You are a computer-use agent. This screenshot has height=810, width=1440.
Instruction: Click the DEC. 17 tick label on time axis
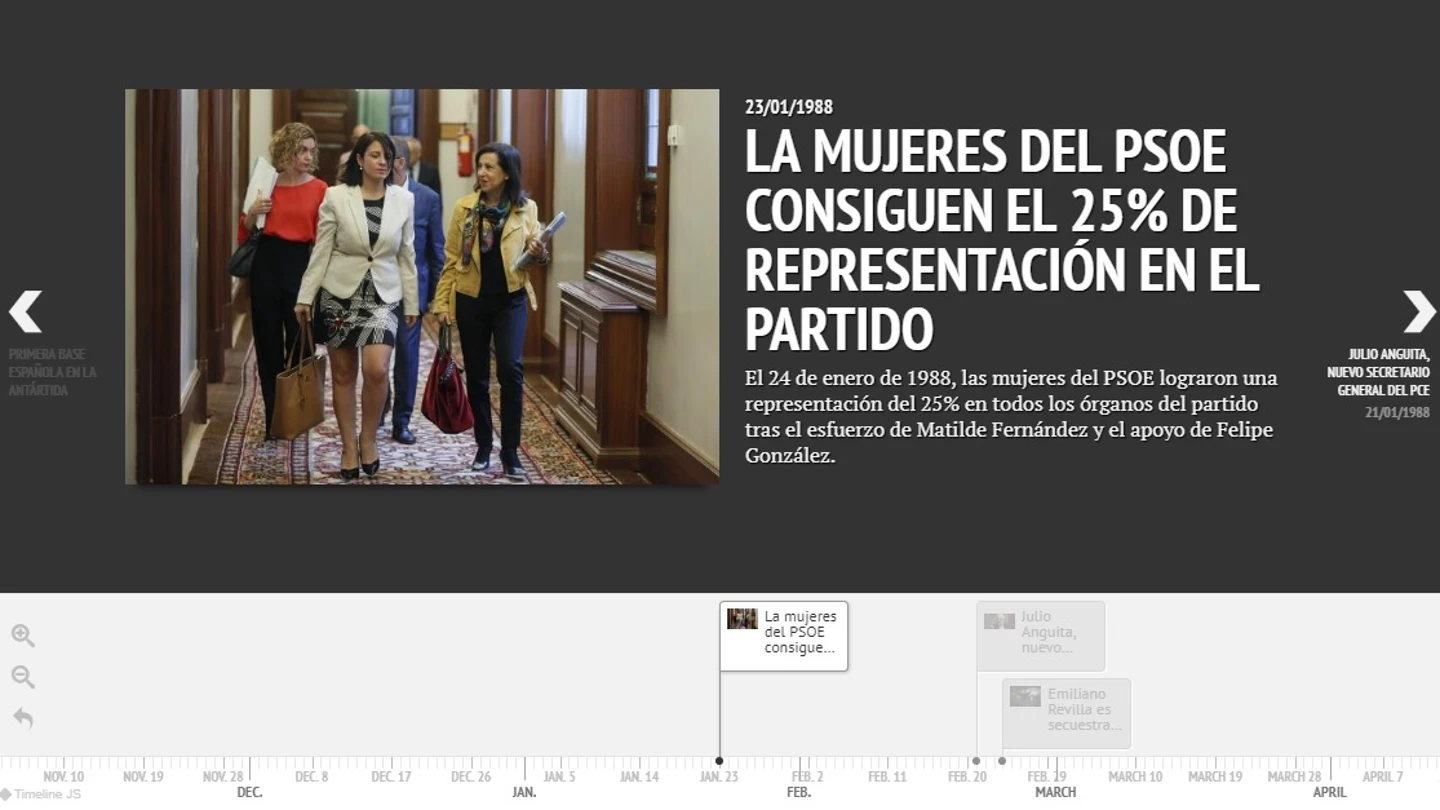click(x=391, y=777)
